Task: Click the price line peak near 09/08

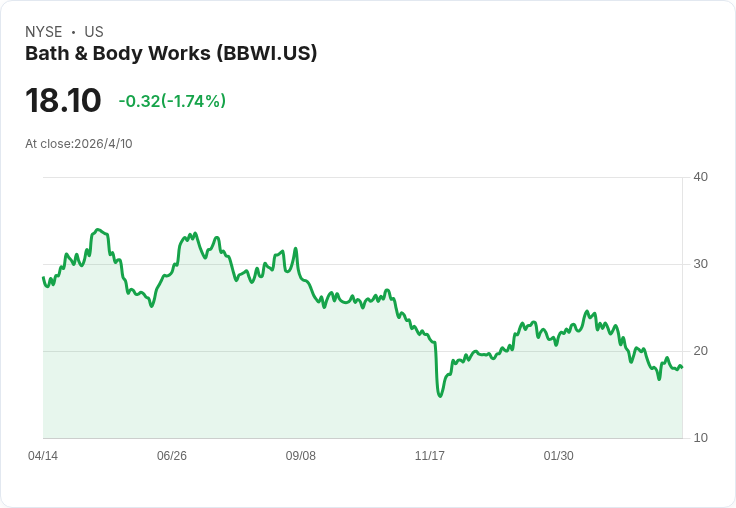Action: click(295, 248)
